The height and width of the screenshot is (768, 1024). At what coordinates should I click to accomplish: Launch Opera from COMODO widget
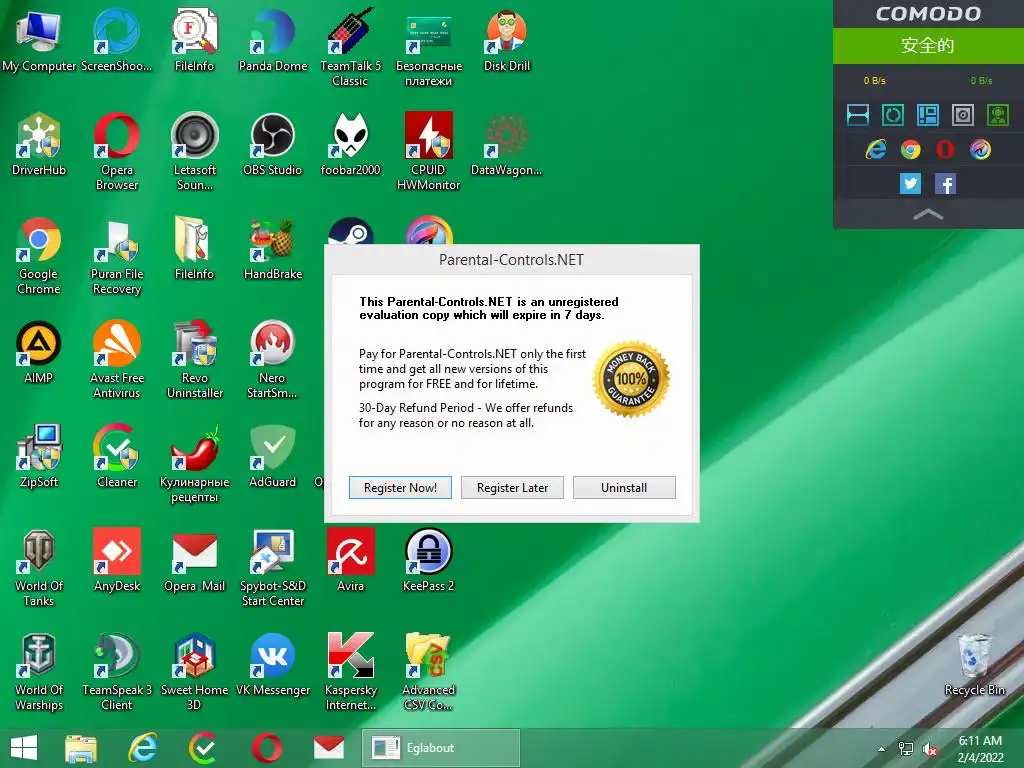click(945, 150)
